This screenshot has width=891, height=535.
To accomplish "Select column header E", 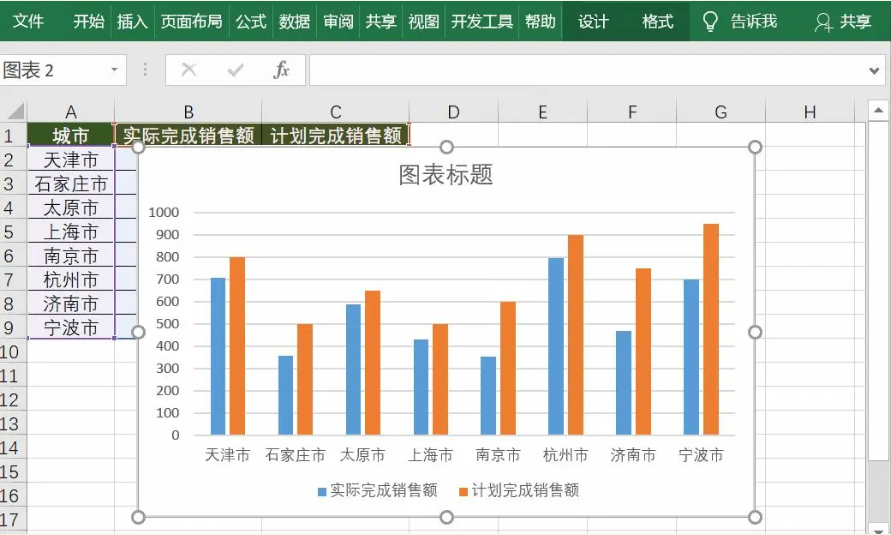I will (x=543, y=112).
